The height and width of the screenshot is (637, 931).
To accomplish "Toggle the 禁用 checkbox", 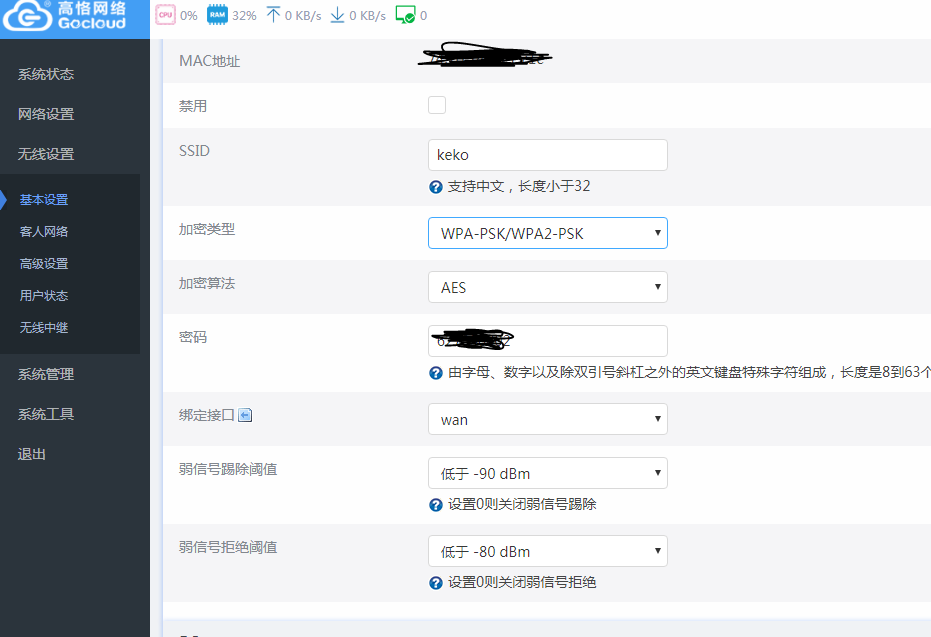I will [x=437, y=105].
